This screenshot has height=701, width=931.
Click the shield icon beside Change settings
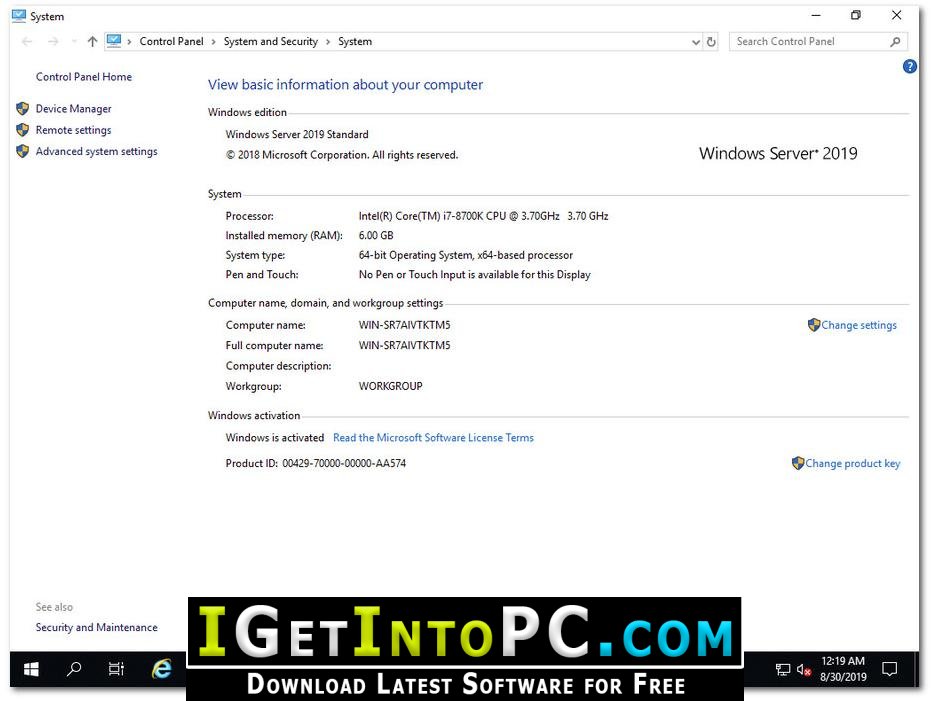click(813, 325)
